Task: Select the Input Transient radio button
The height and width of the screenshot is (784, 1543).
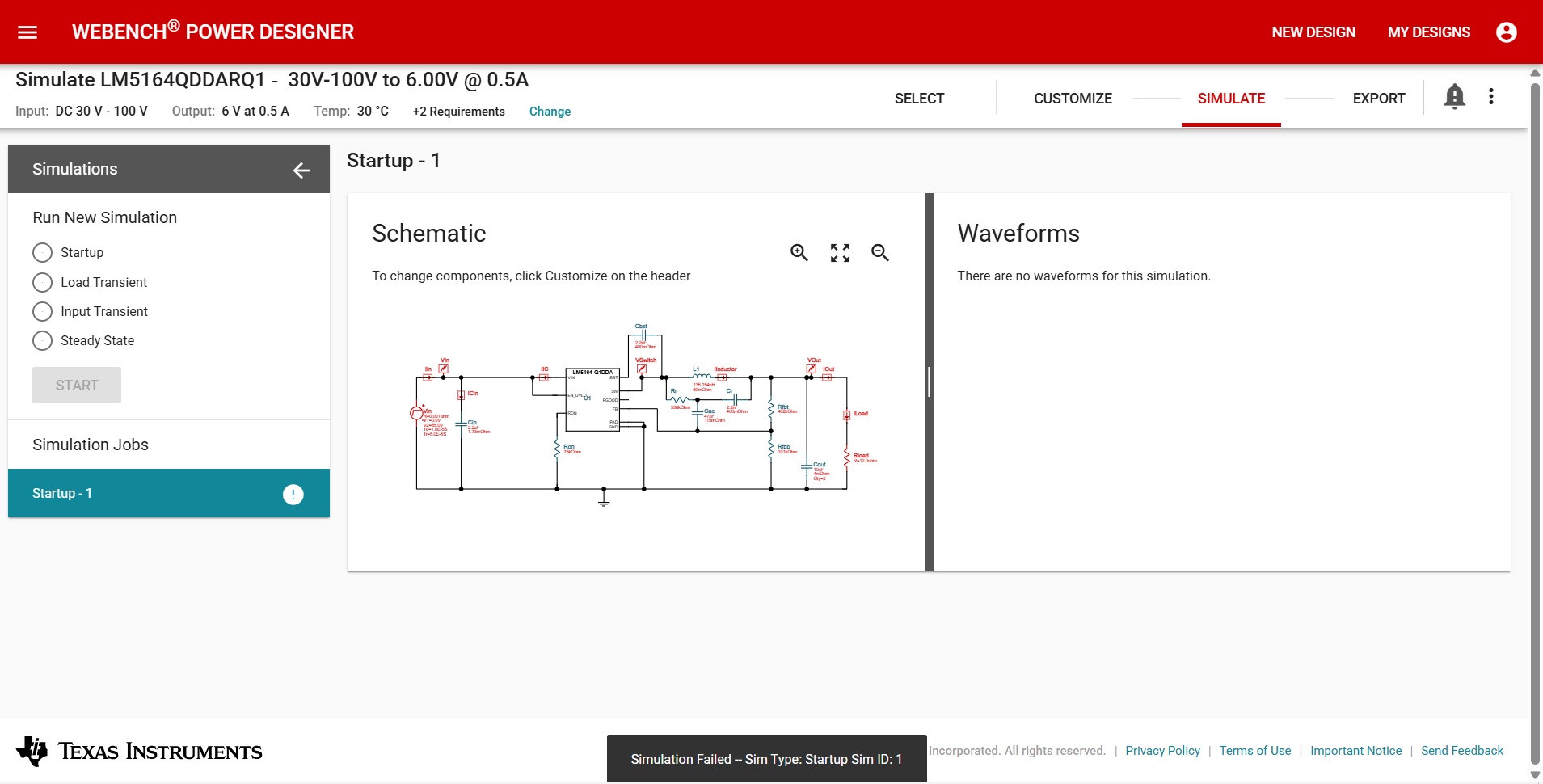Action: click(42, 311)
